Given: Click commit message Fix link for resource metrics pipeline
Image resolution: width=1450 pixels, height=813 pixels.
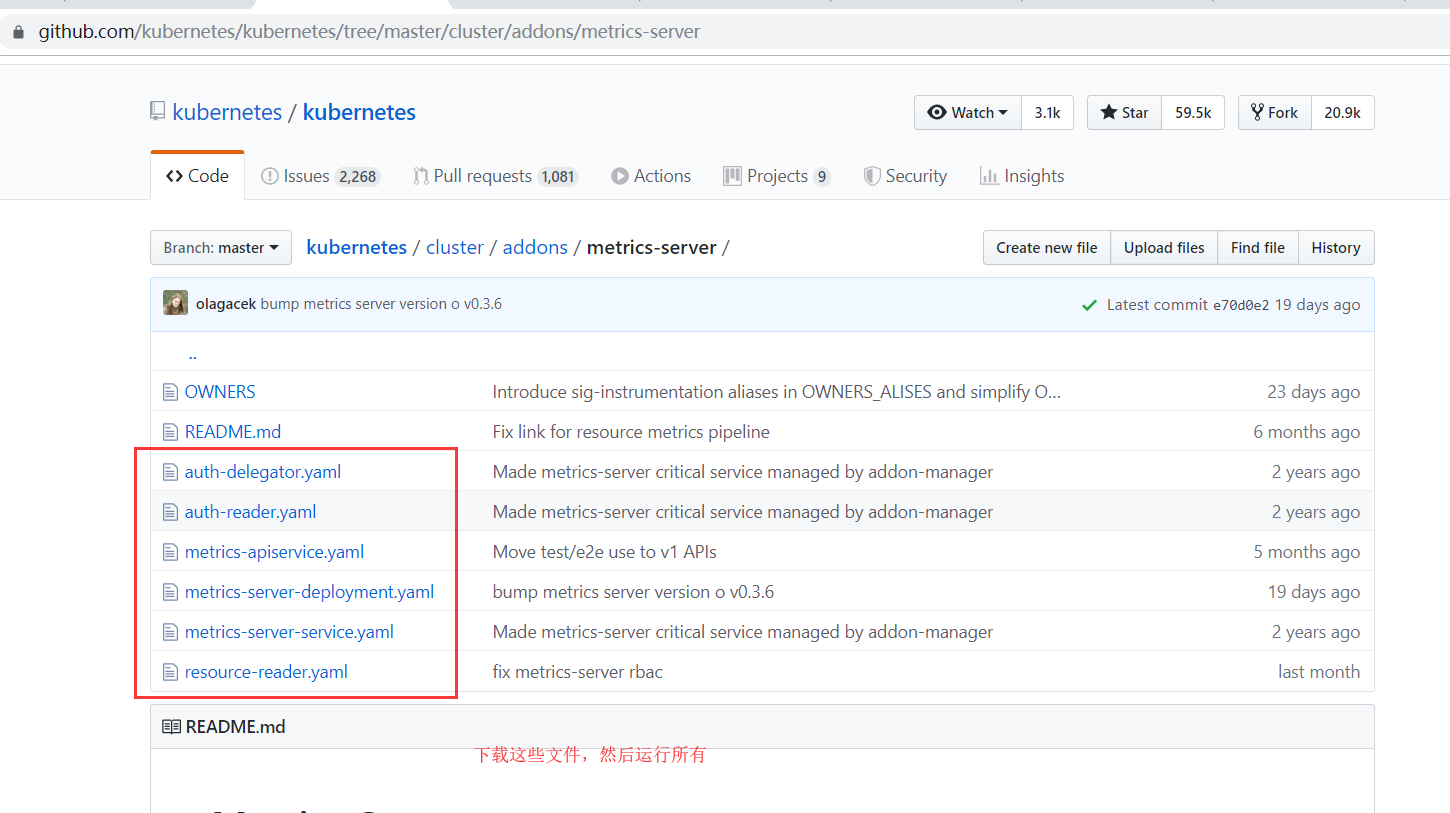Looking at the screenshot, I should click(631, 432).
